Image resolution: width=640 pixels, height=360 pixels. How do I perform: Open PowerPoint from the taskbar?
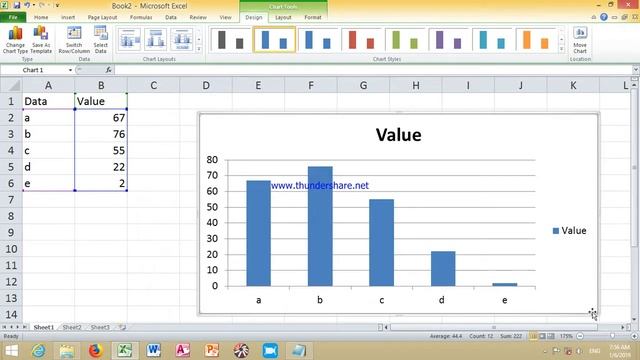coord(212,351)
